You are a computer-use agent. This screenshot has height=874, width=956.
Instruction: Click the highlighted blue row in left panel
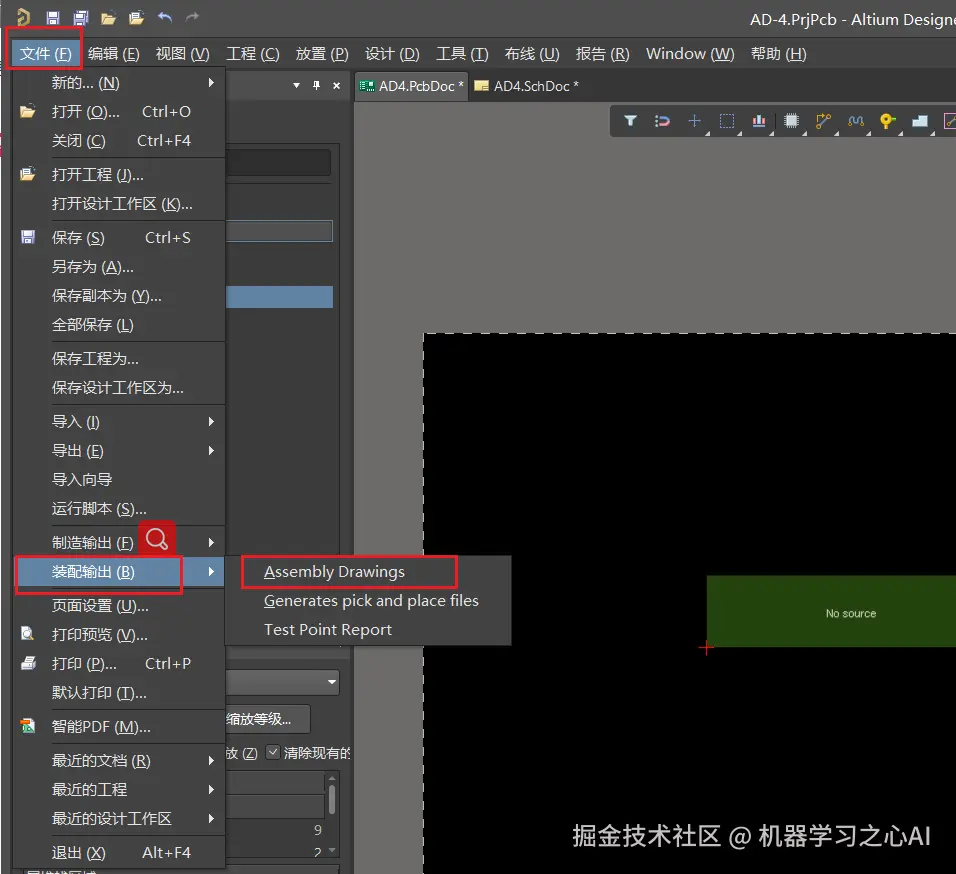point(279,297)
